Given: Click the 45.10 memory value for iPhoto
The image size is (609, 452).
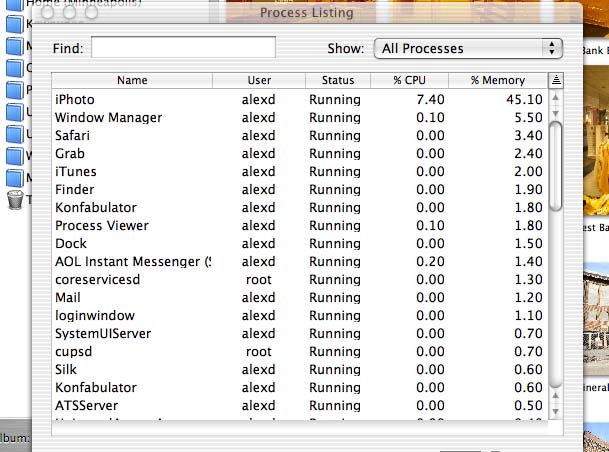Looking at the screenshot, I should [x=524, y=99].
